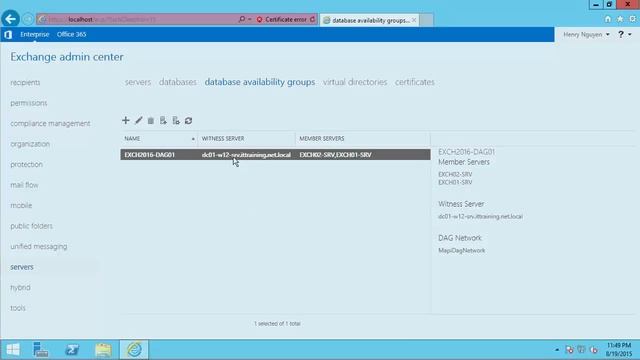The image size is (640, 360).
Task: Expand address bar search dropdown arrow
Action: pyautogui.click(x=249, y=19)
